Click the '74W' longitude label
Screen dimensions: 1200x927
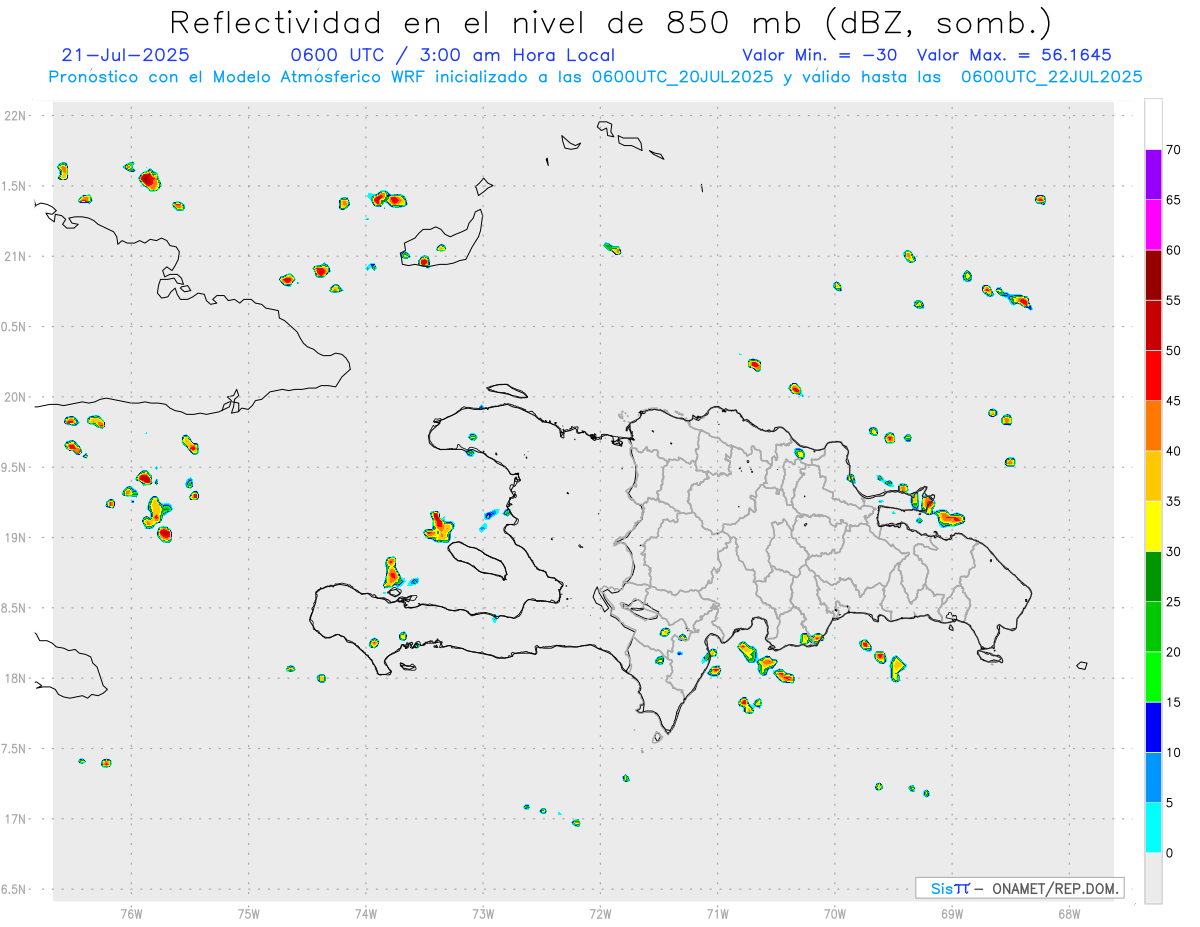pyautogui.click(x=366, y=912)
